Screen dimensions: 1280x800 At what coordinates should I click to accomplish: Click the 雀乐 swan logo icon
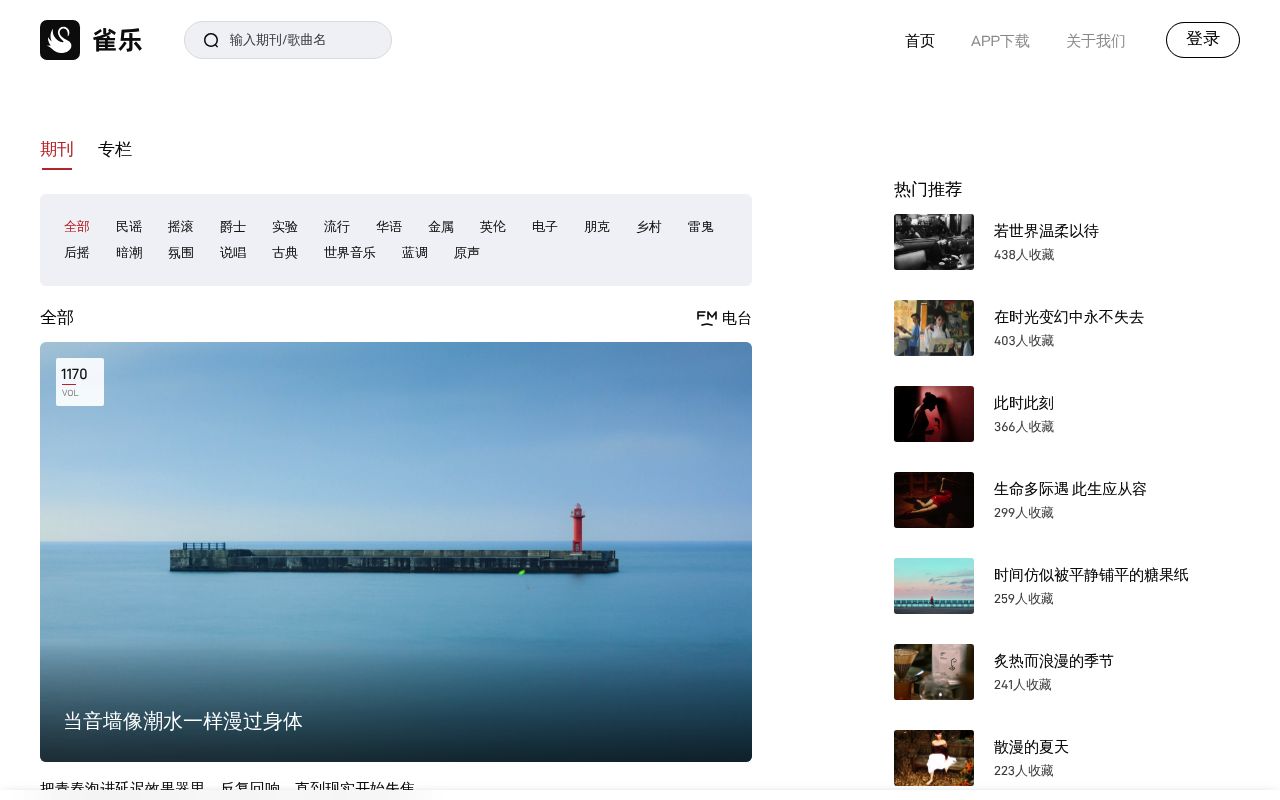click(x=60, y=40)
